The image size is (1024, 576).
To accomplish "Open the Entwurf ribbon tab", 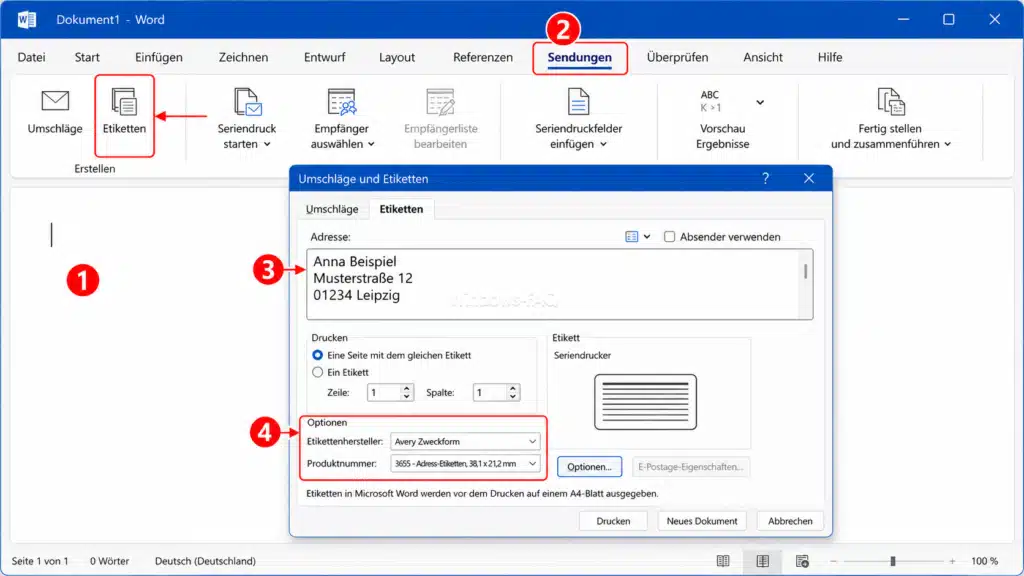I will coord(325,57).
